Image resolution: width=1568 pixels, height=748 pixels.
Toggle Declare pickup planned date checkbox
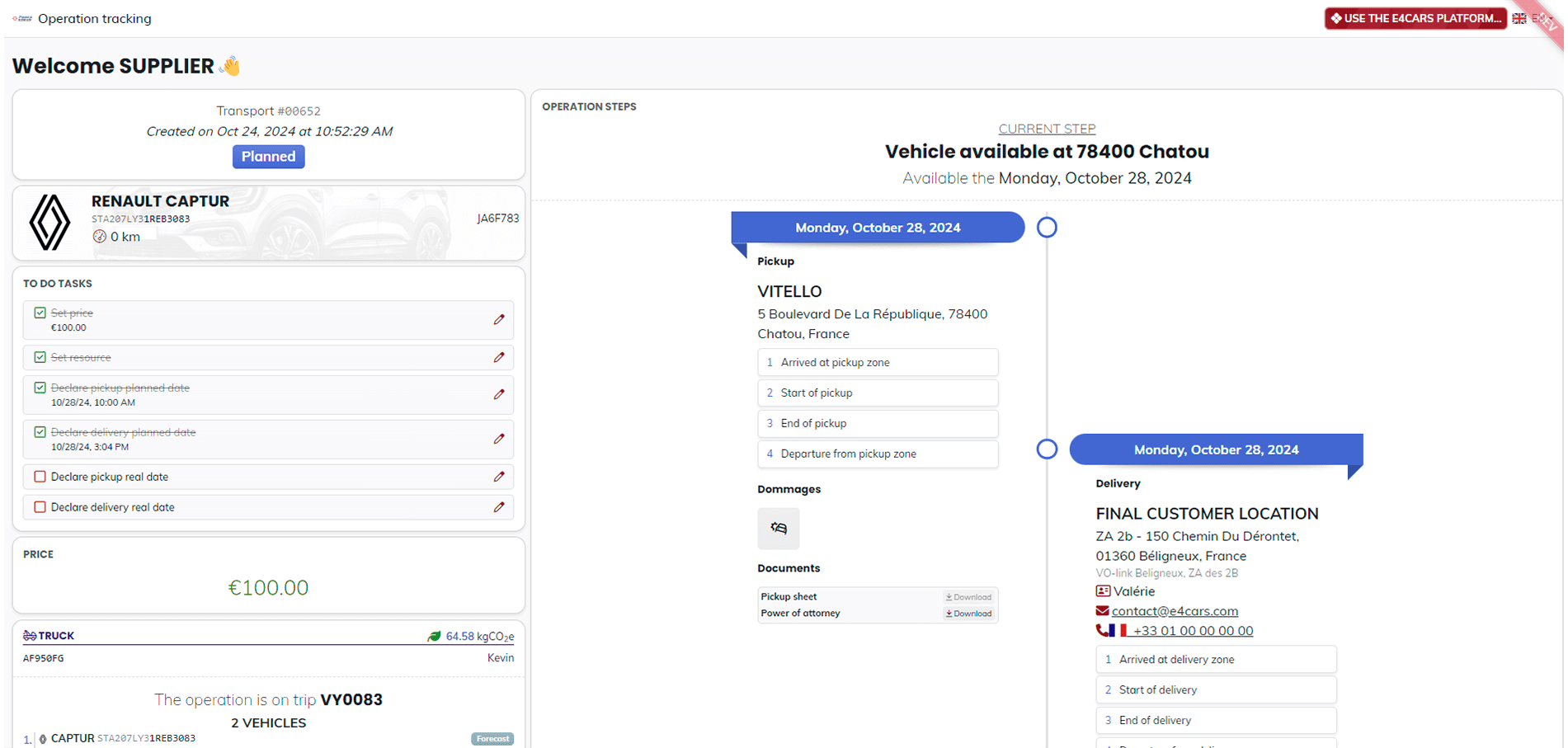[x=40, y=388]
